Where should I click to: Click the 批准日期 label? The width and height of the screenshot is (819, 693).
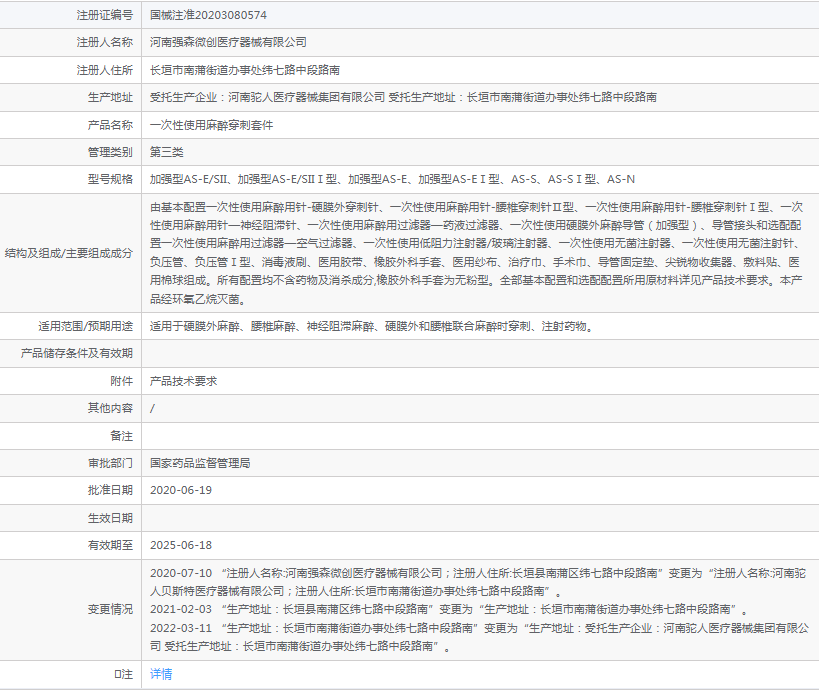pyautogui.click(x=110, y=490)
